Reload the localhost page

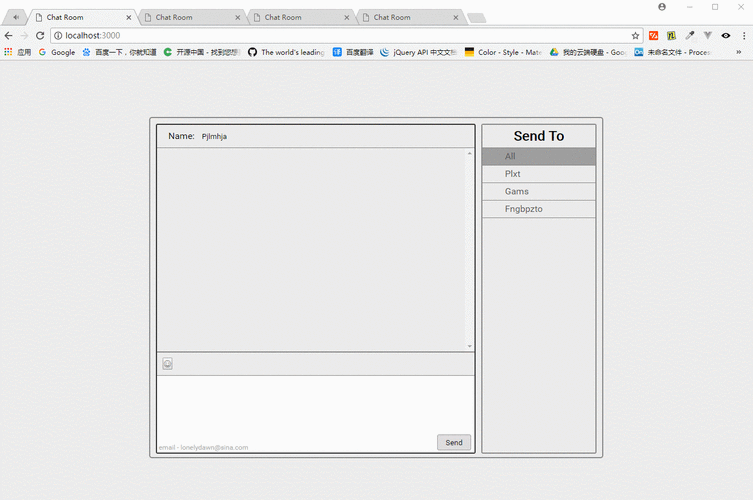tap(40, 35)
